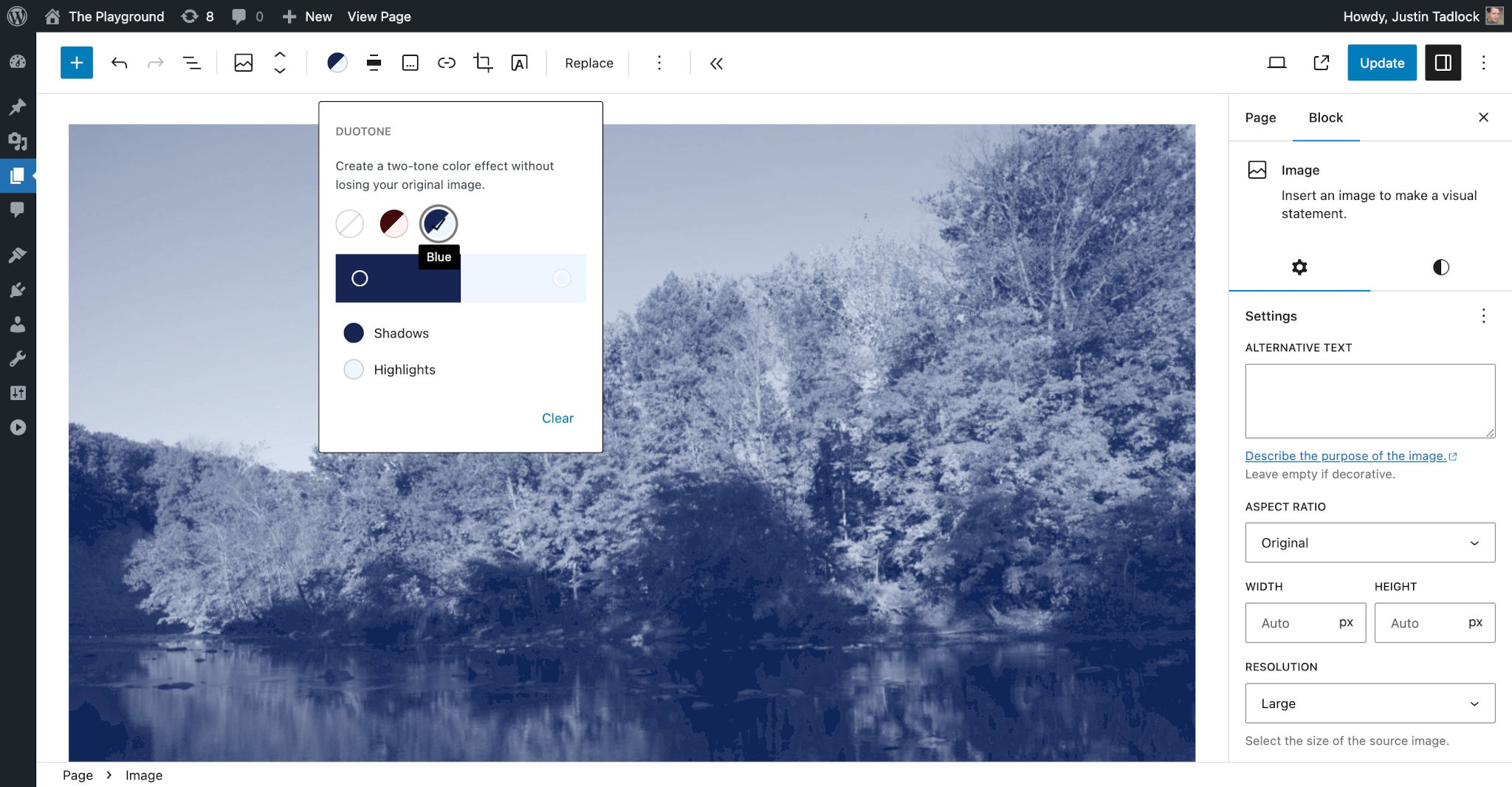Select the Crop tool in the block toolbar
The height and width of the screenshot is (787, 1512).
tap(482, 63)
